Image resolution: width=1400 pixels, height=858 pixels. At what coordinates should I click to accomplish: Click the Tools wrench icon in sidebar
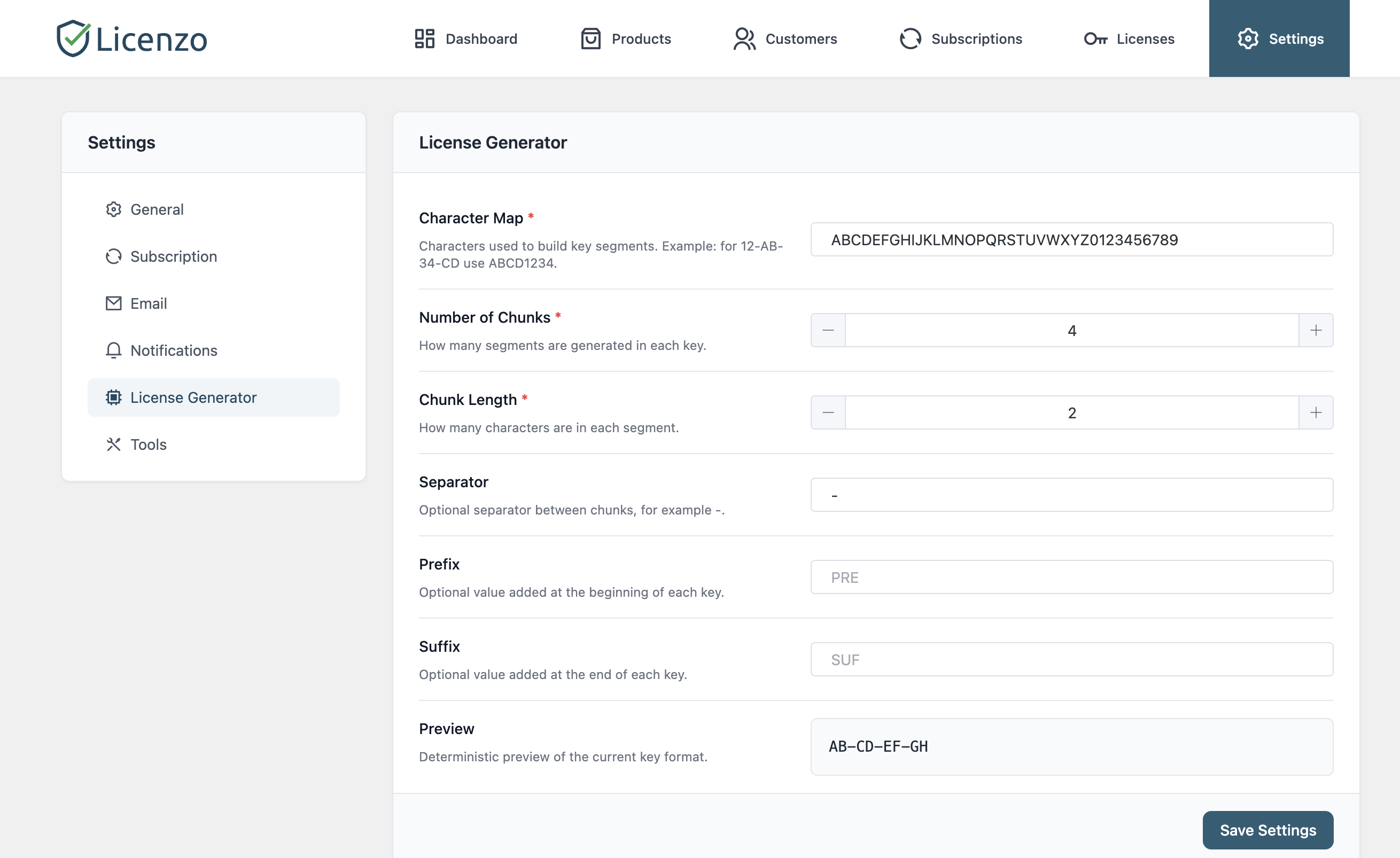point(114,444)
